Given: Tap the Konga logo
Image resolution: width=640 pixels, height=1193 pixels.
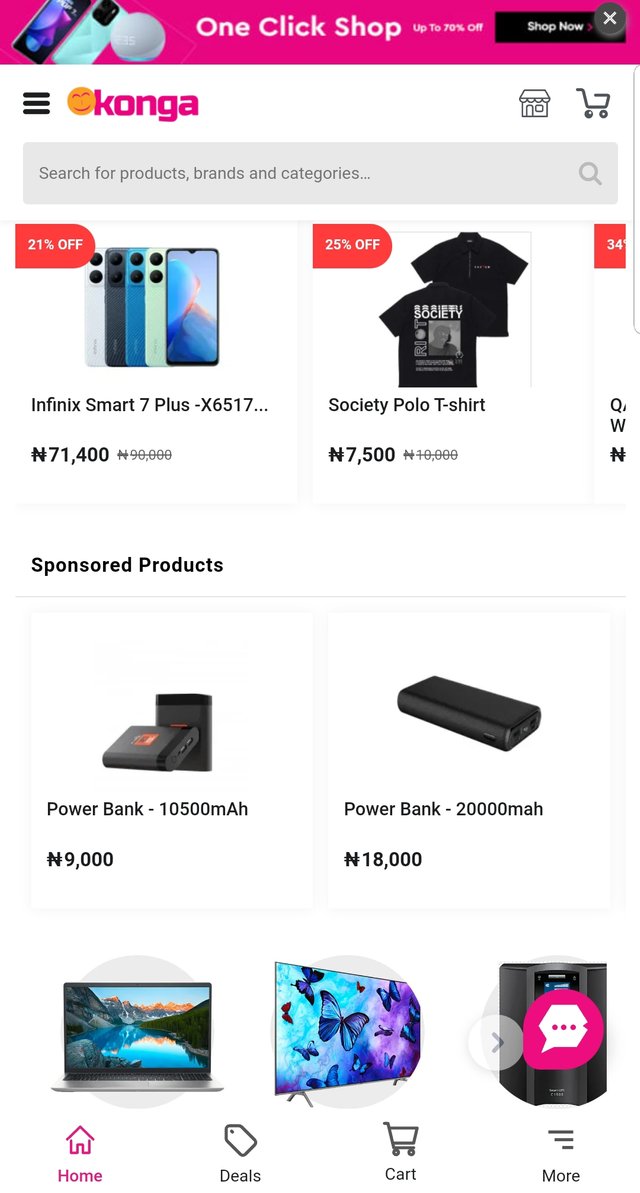Looking at the screenshot, I should [x=133, y=103].
